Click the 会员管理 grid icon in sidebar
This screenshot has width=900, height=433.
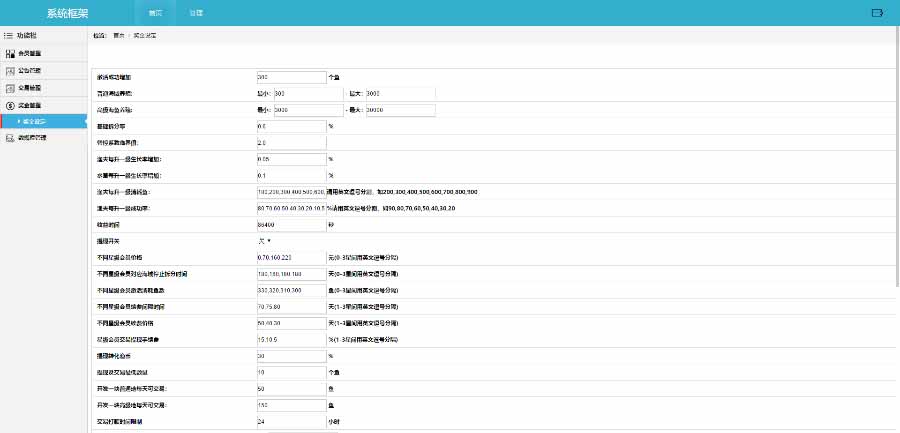pos(9,53)
